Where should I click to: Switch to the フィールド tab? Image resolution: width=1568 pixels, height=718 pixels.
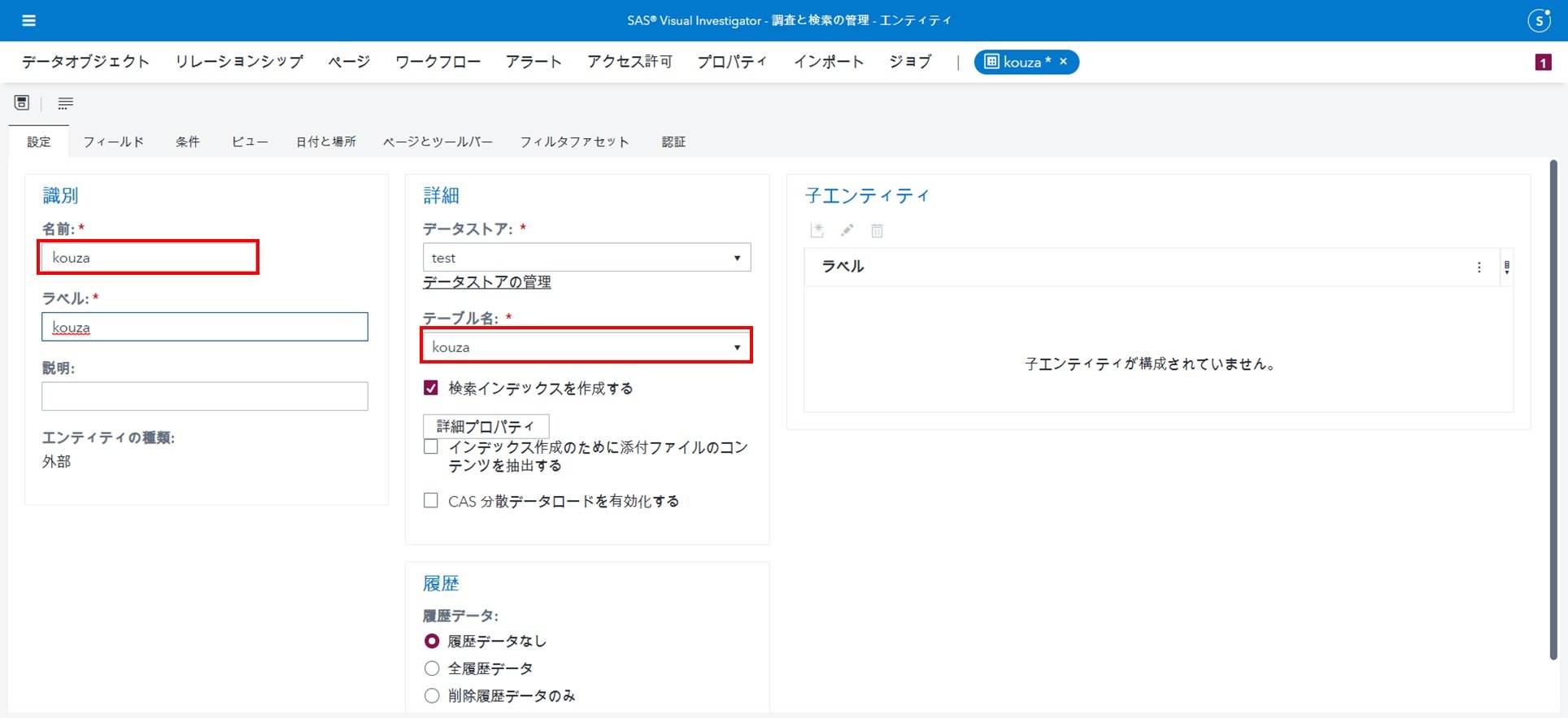pos(113,141)
